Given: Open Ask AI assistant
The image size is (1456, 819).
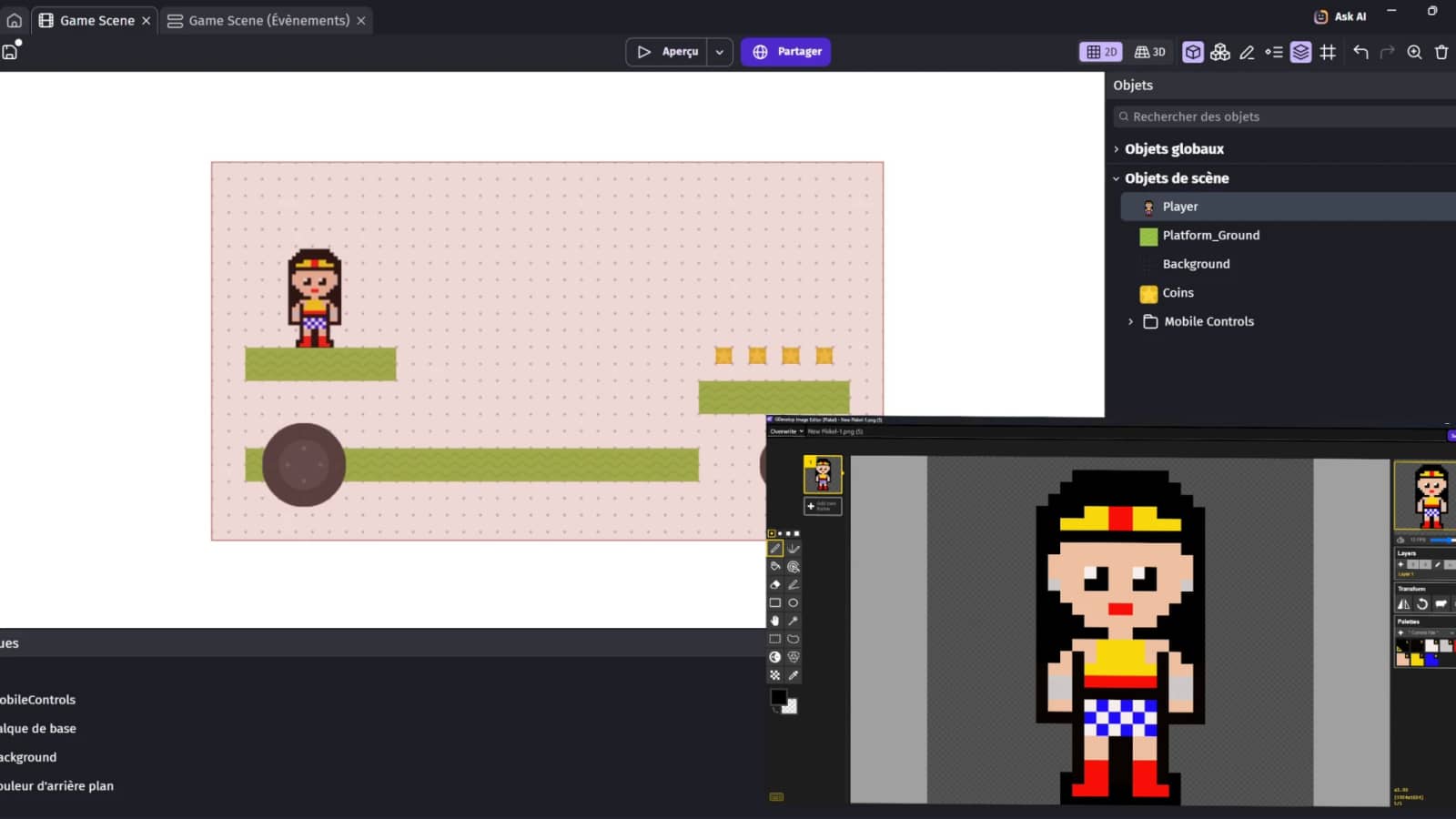Looking at the screenshot, I should pos(1340,16).
